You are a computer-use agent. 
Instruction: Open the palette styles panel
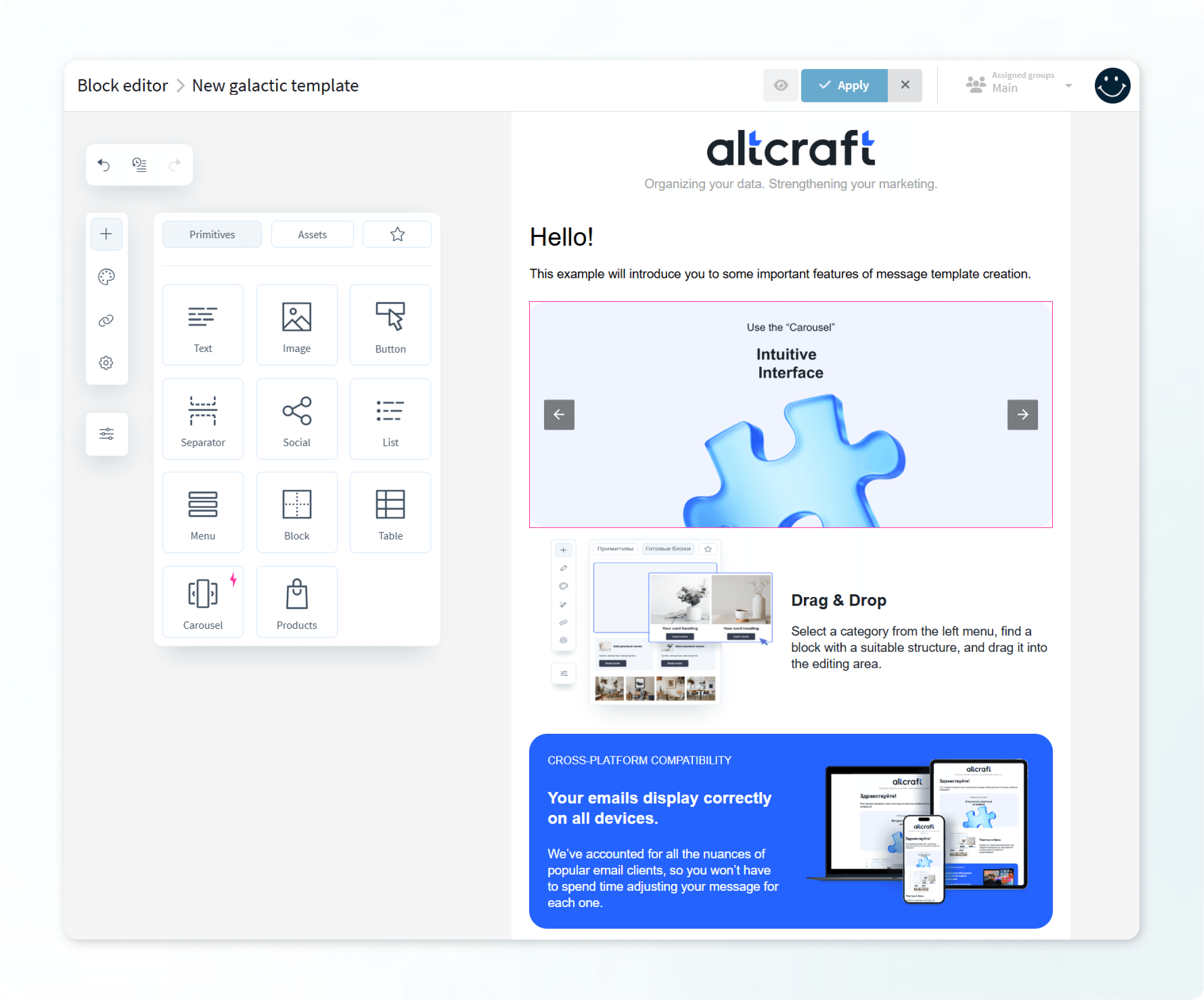click(106, 276)
